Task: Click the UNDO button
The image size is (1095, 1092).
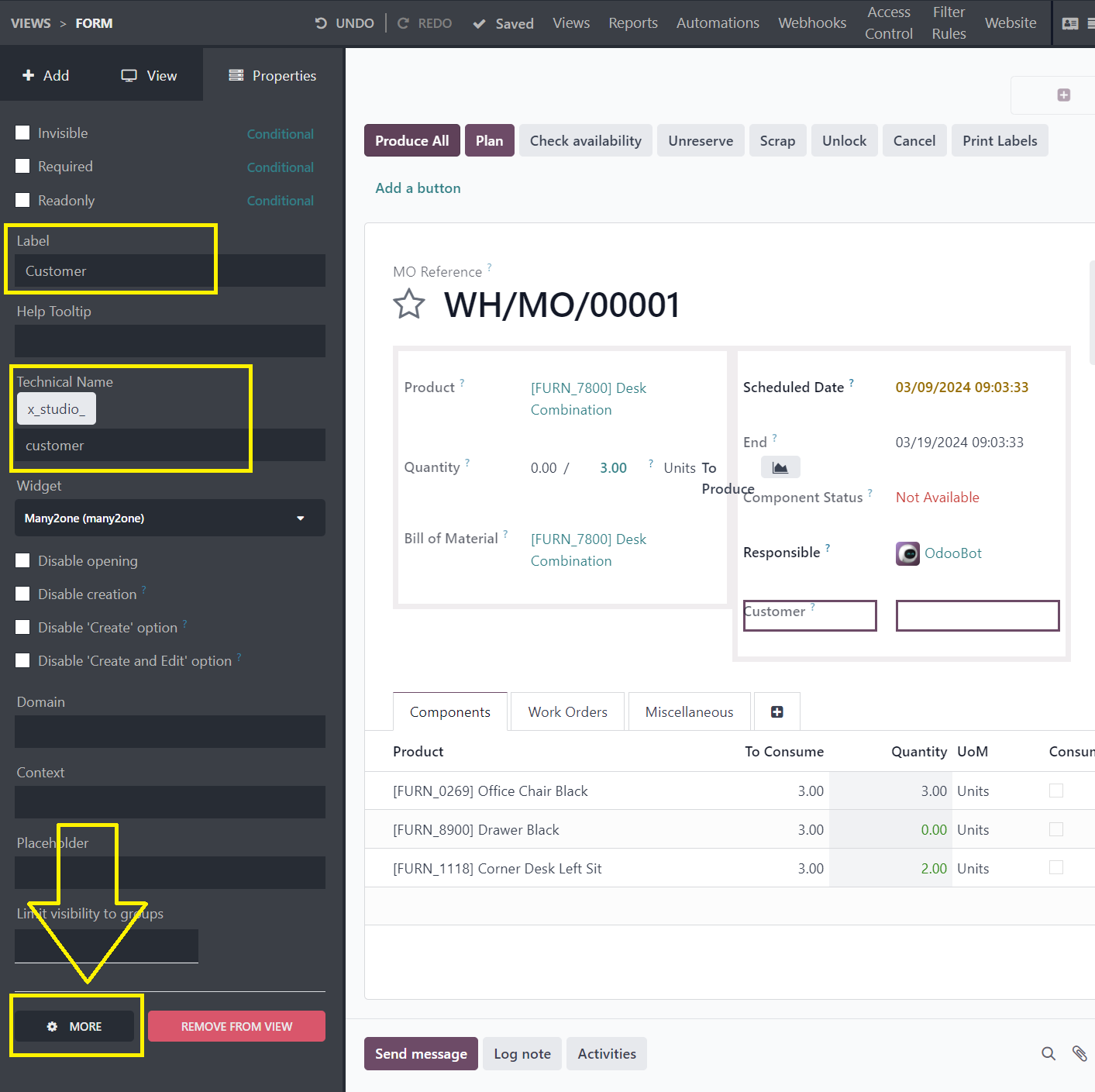Action: [344, 23]
